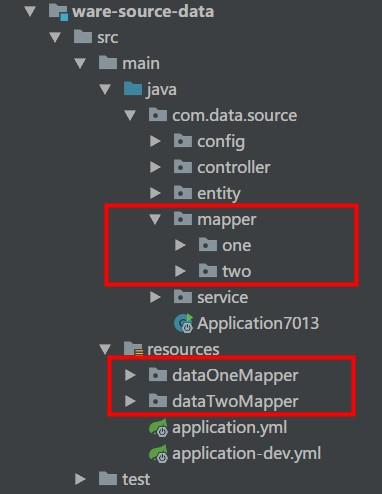Open the application.yml Spring config icon
Viewport: 382px width, 494px height.
(158, 428)
